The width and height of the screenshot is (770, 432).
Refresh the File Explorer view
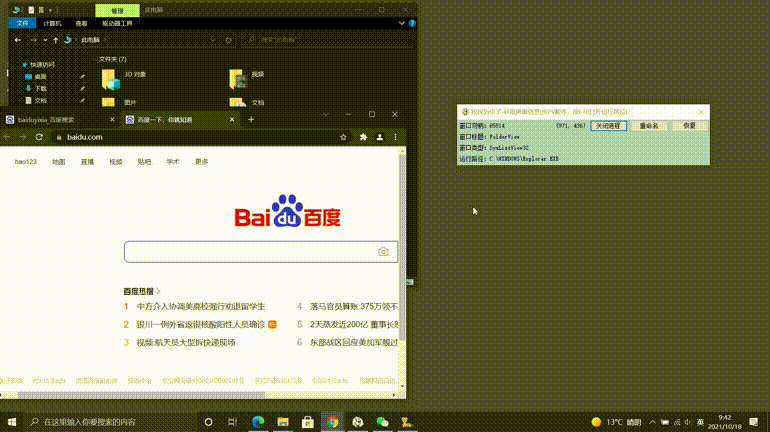click(x=228, y=40)
